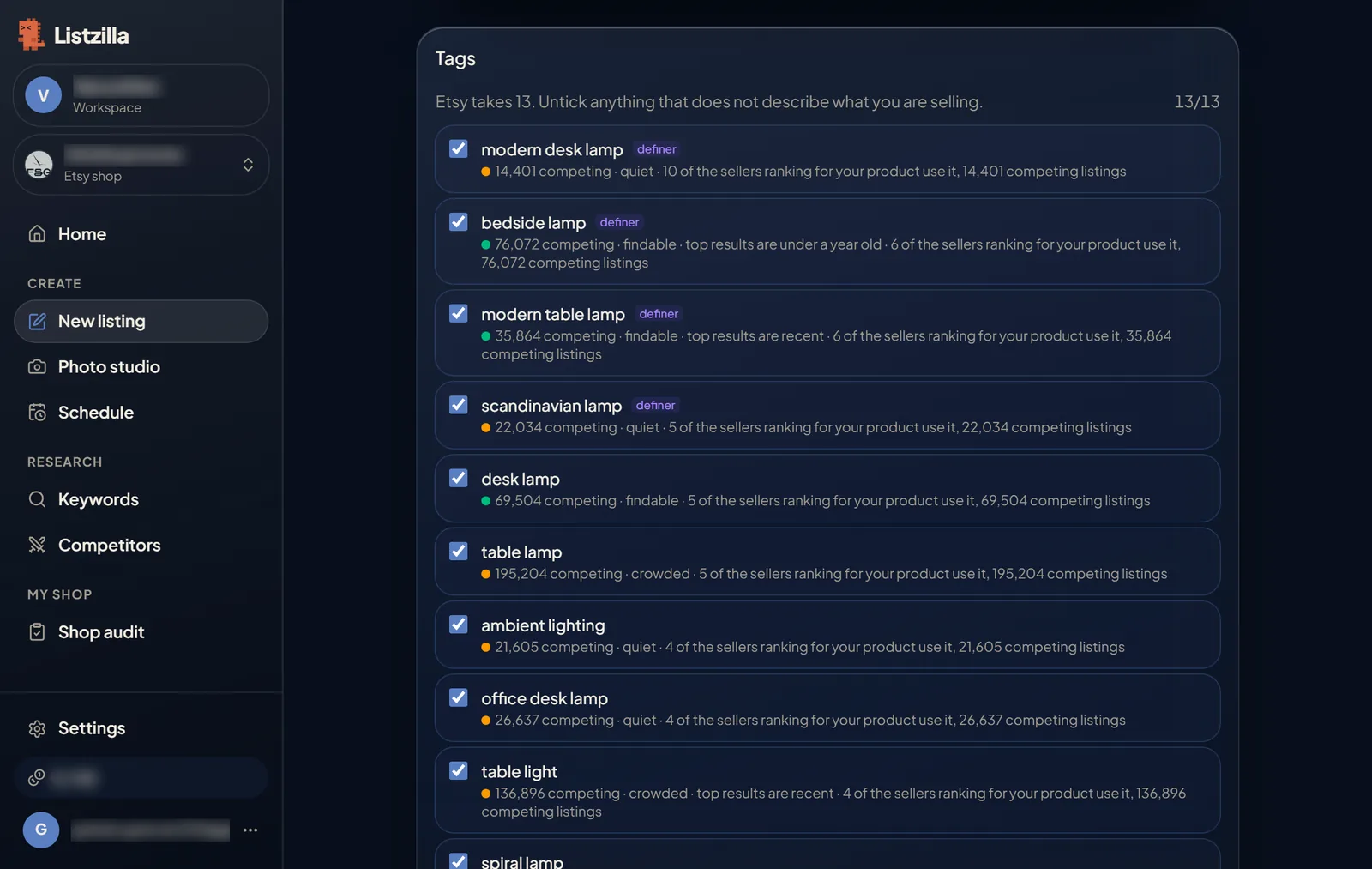Open the Home icon in sidebar
Screen dimensions: 1372x869
point(37,234)
